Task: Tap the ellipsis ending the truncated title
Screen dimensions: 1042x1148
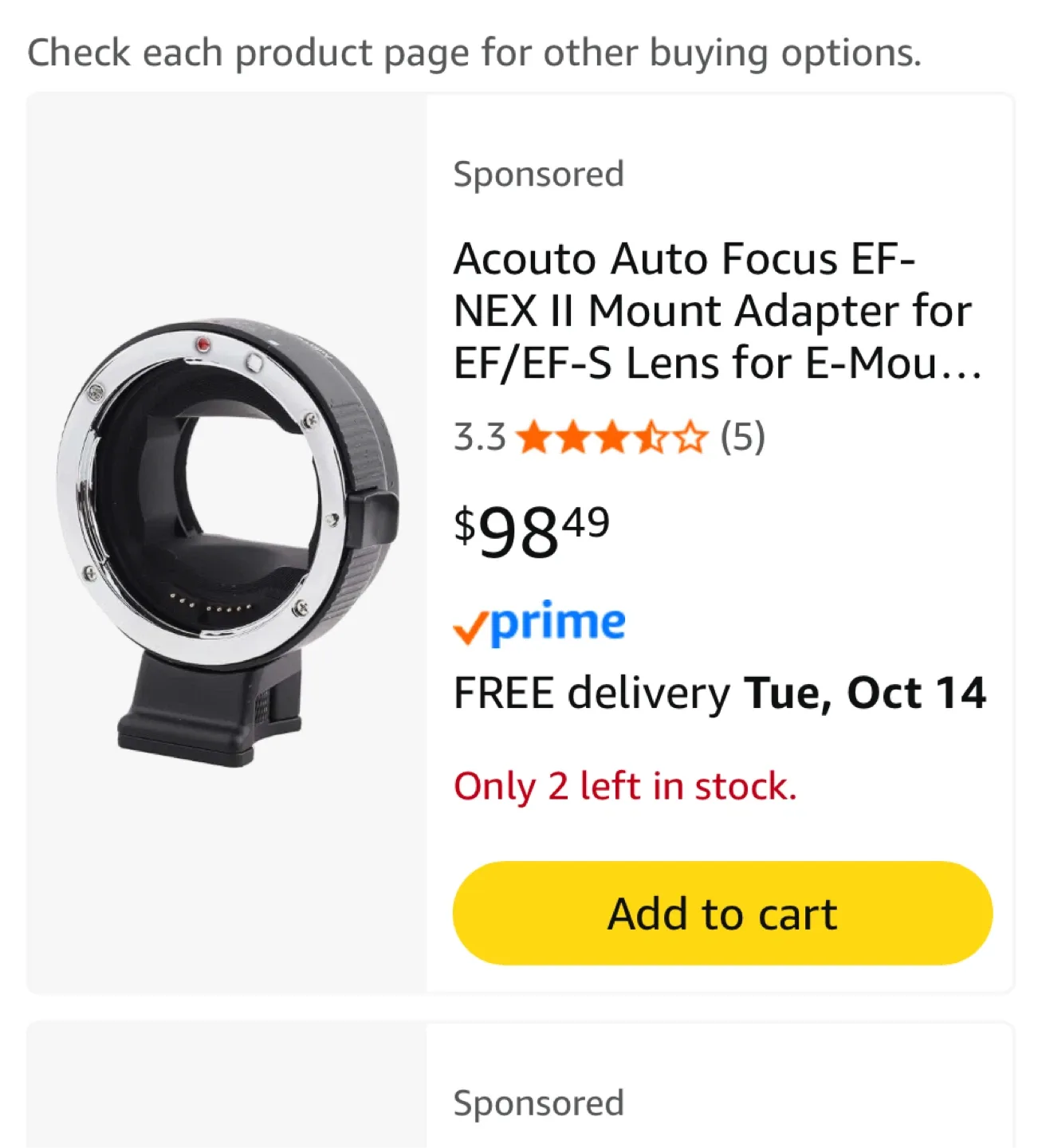Action: click(961, 365)
